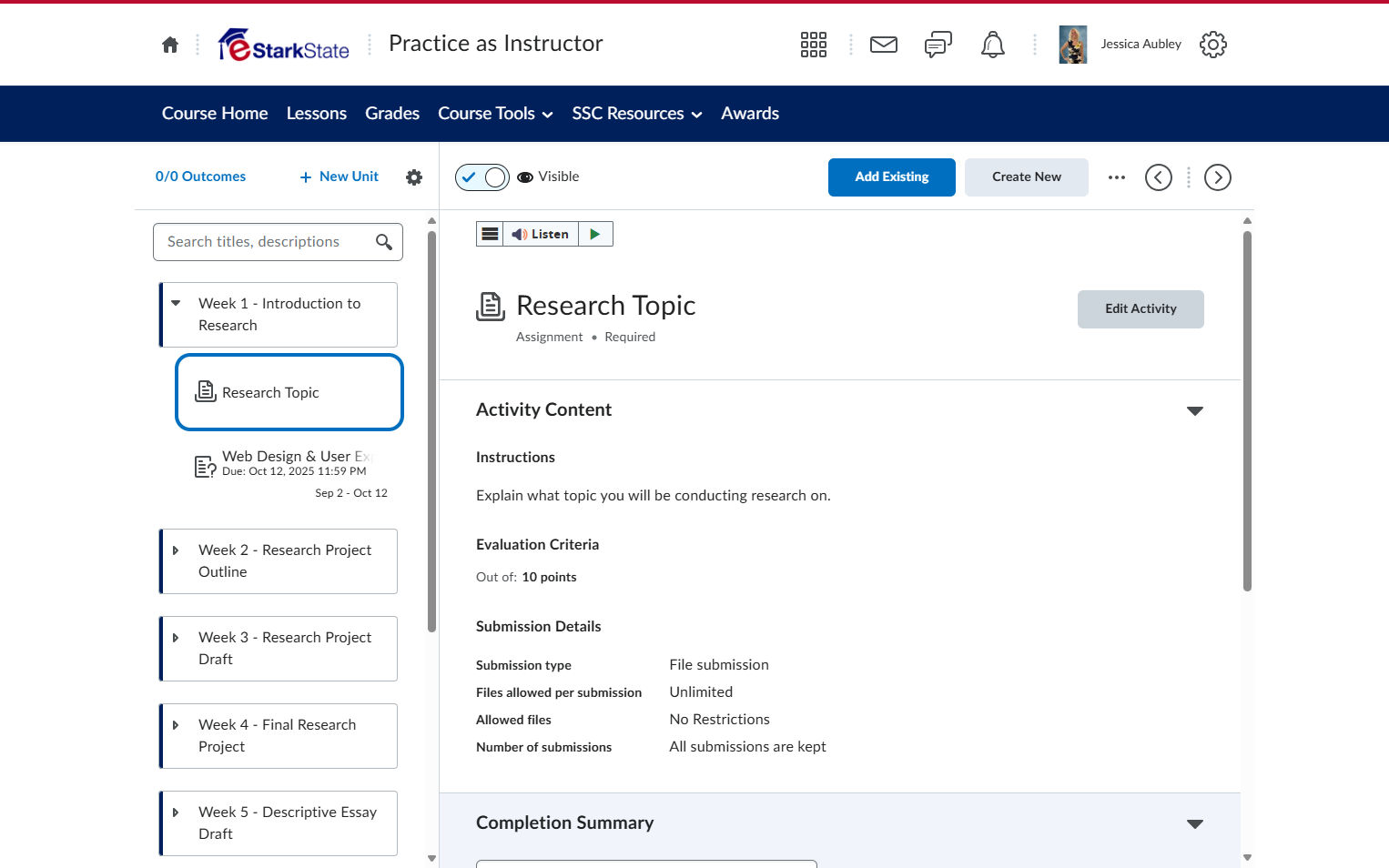
Task: Open the more options ellipsis menu
Action: click(1117, 177)
